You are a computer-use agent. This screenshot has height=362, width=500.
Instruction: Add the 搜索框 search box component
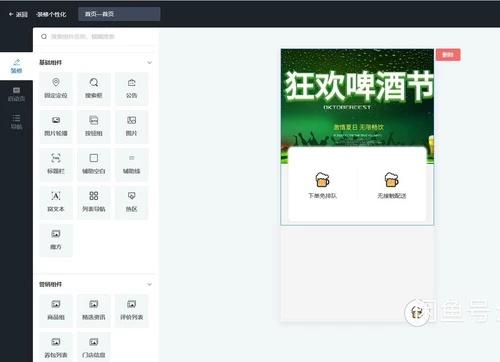[94, 89]
